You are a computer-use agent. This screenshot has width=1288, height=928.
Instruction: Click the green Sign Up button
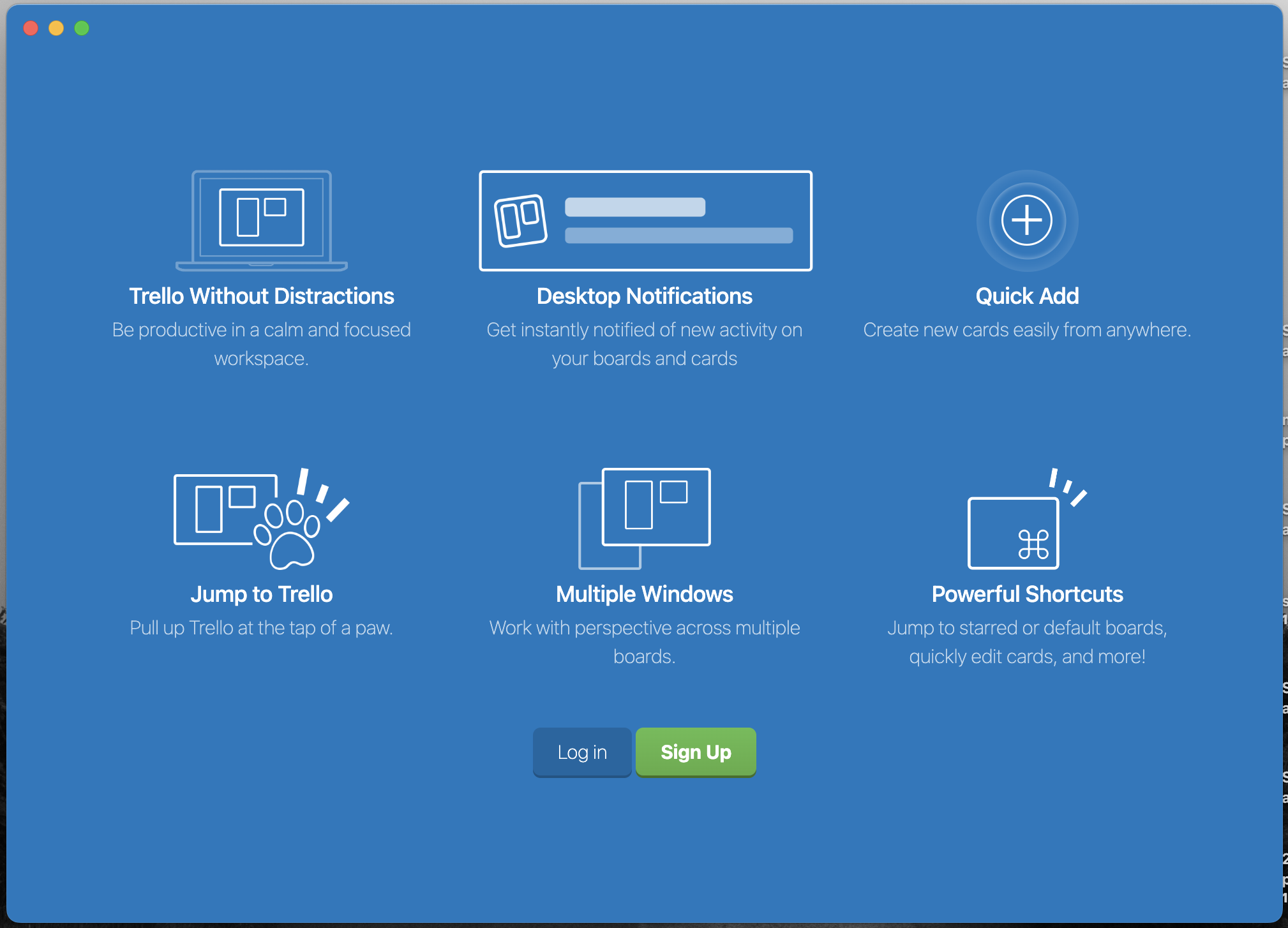[696, 752]
